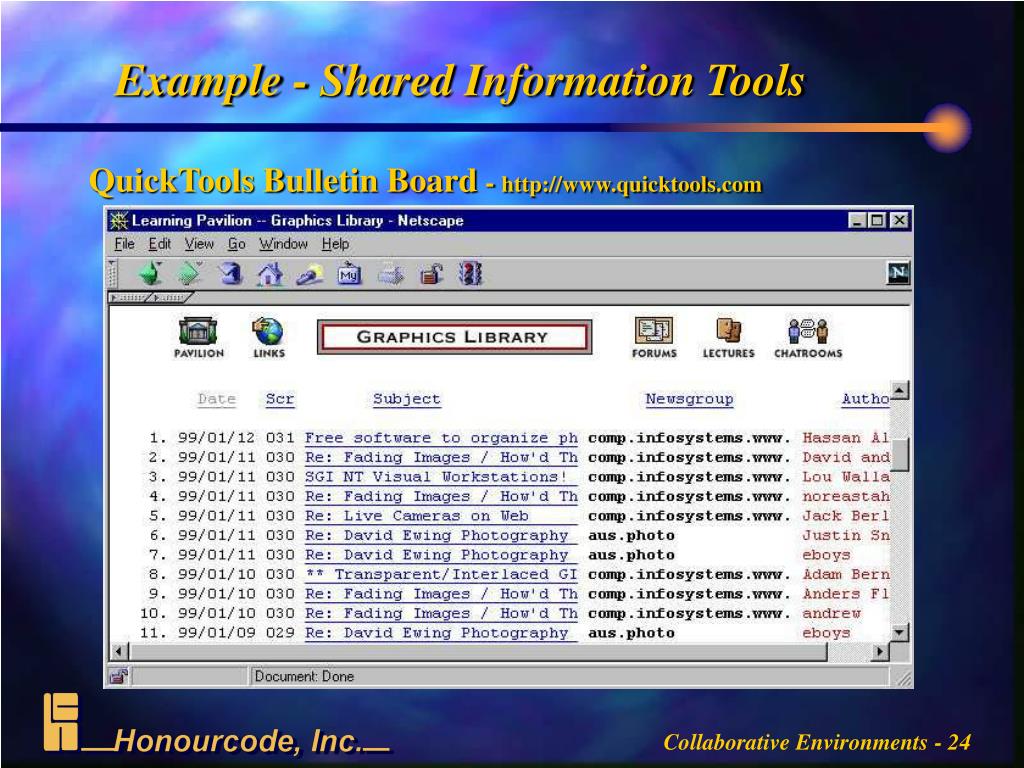Click the 'Document: Done' status text
Screen dimensions: 1024x768
[x=304, y=676]
